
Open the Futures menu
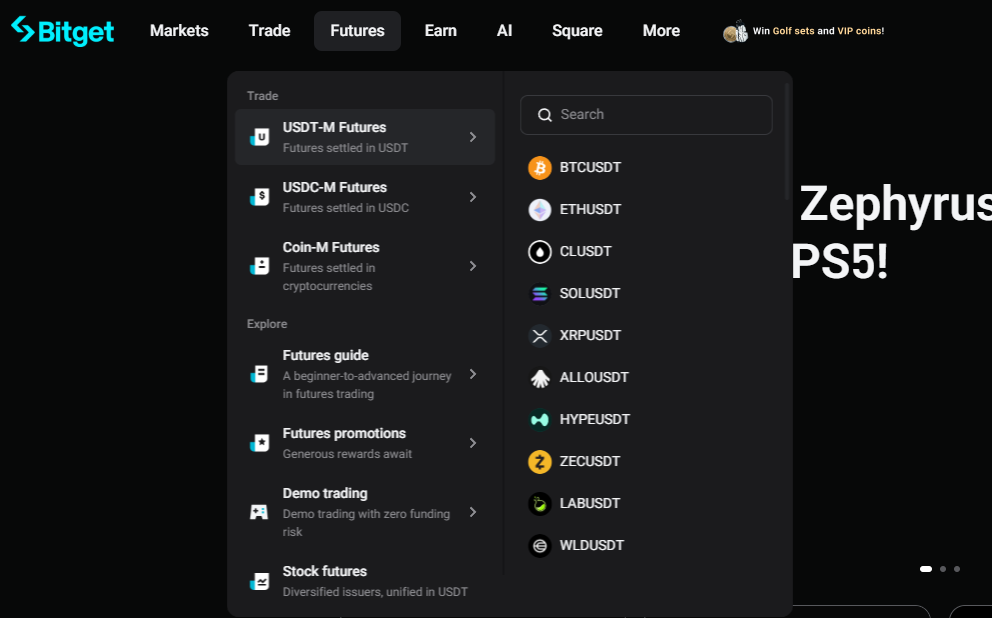tap(357, 30)
